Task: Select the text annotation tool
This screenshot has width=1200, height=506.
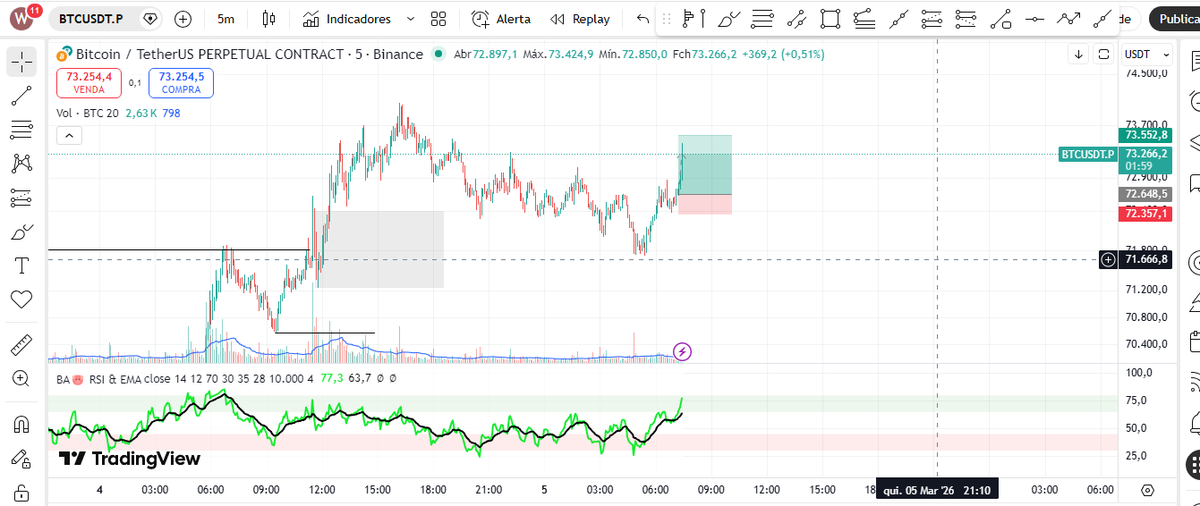Action: (22, 265)
